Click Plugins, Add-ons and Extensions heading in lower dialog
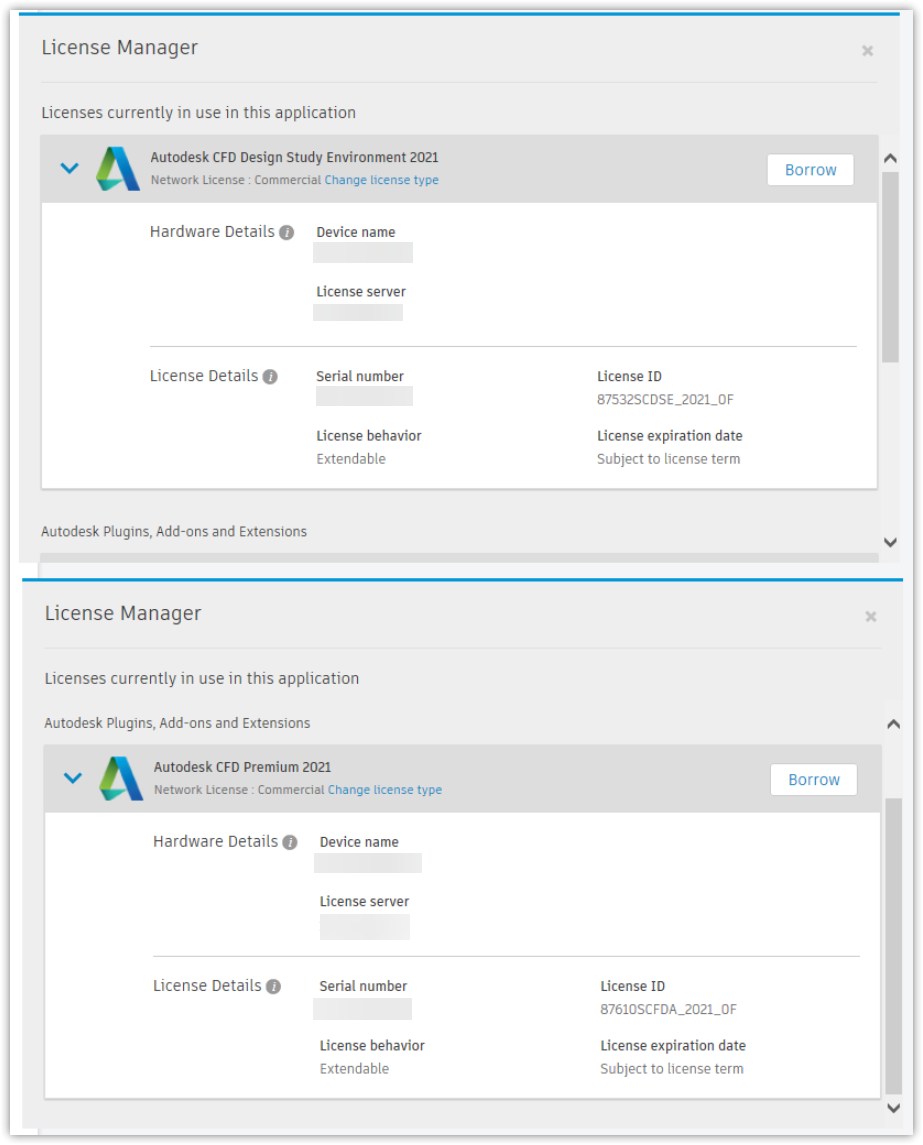The image size is (923, 1145). (177, 723)
